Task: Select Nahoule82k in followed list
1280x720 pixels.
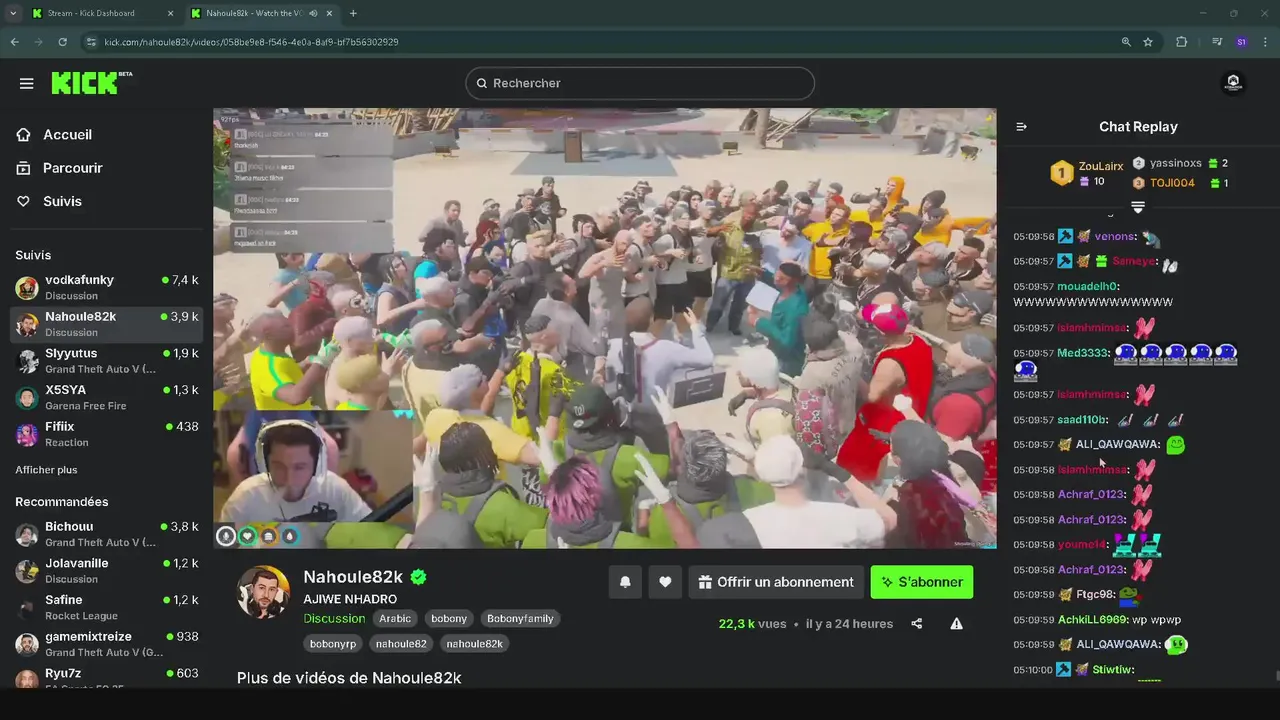Action: pyautogui.click(x=106, y=324)
